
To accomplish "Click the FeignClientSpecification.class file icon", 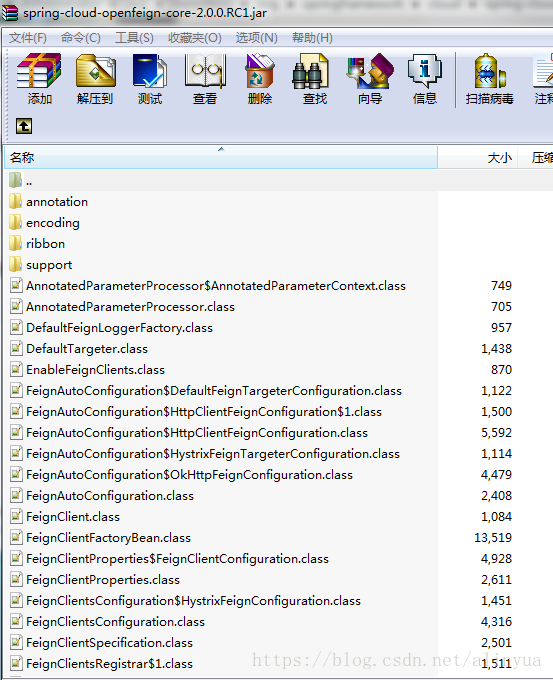I will (16, 642).
